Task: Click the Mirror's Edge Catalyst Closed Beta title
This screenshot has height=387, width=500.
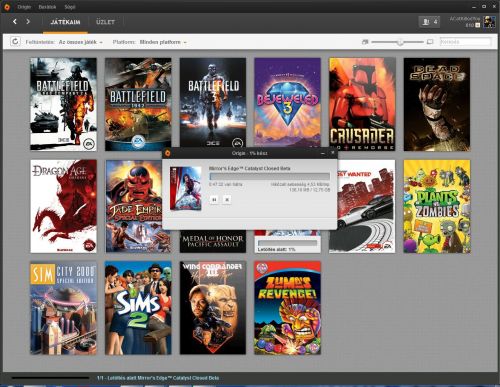Action: point(250,168)
